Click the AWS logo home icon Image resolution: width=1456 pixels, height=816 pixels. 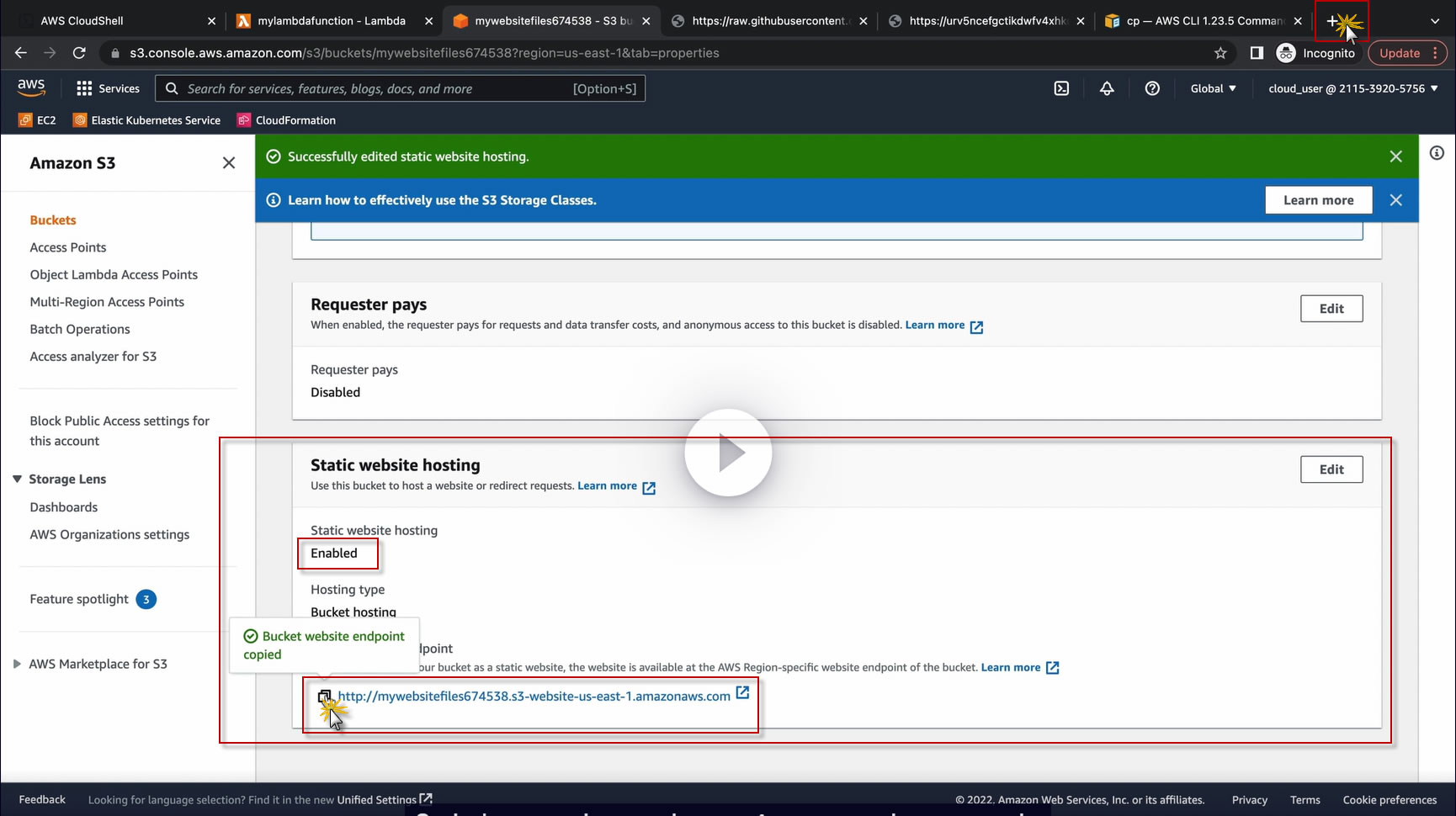pyautogui.click(x=31, y=88)
